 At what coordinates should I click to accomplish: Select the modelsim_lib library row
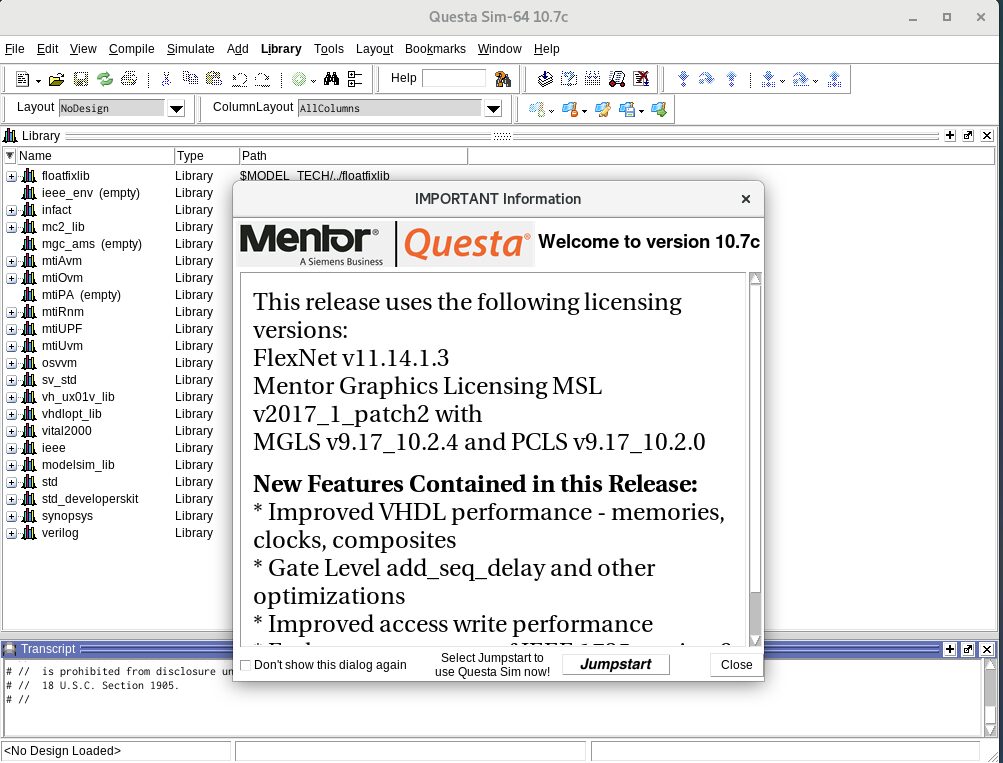(78, 465)
